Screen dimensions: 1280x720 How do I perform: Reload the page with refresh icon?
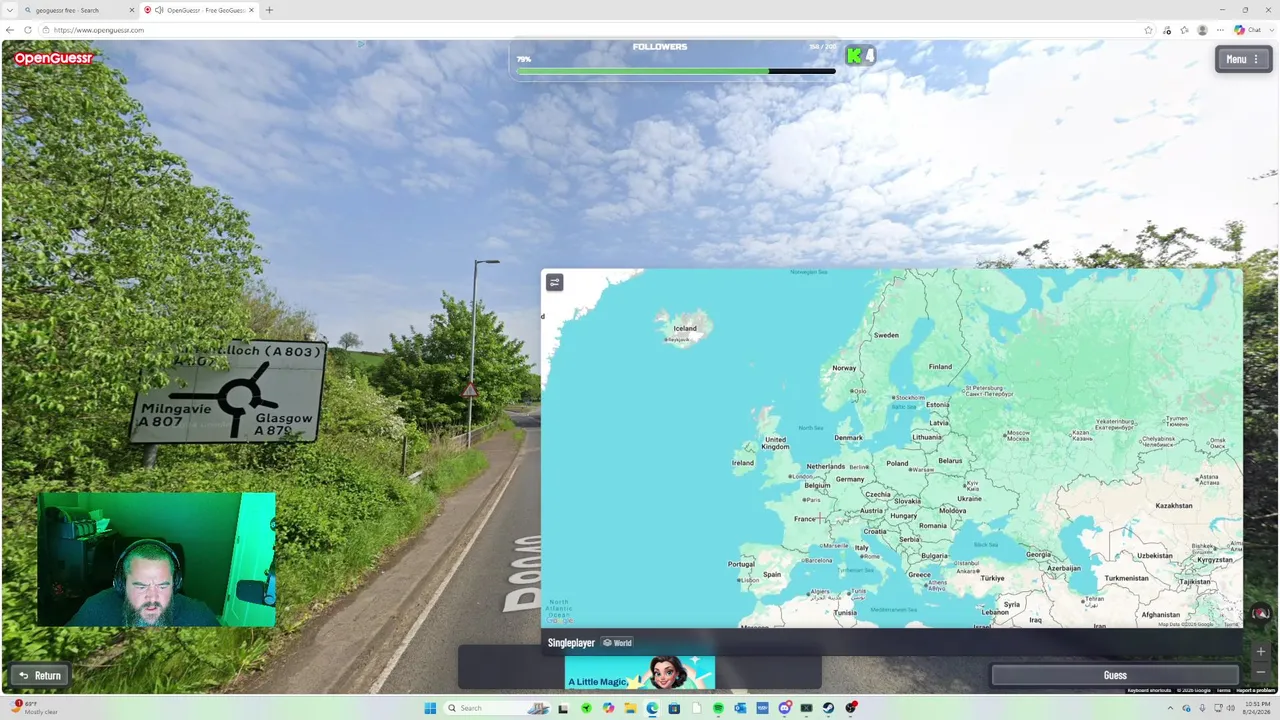[x=27, y=30]
